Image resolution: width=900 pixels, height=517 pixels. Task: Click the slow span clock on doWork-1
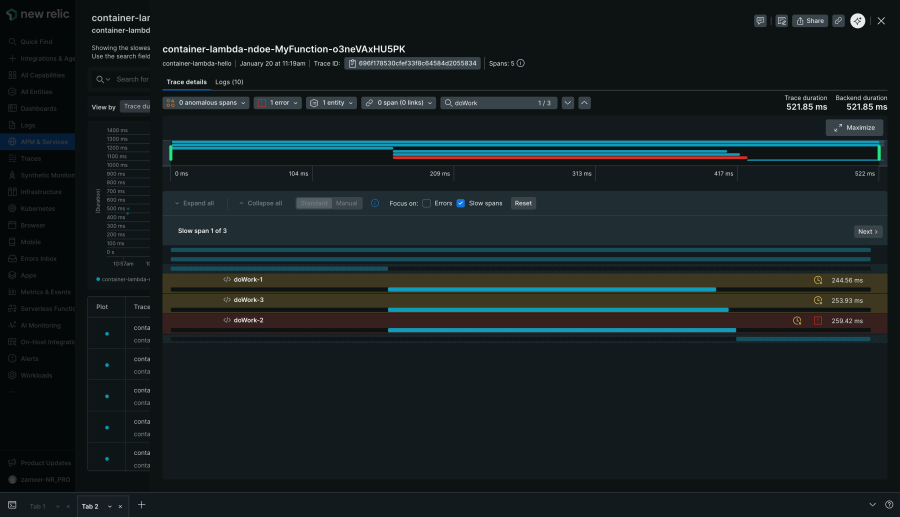(818, 280)
